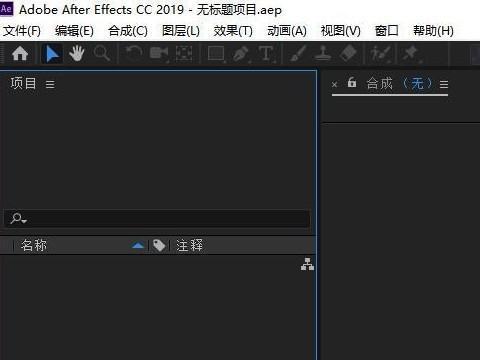The height and width of the screenshot is (360, 480).
Task: Open the 窗口 menu
Action: pos(386,31)
